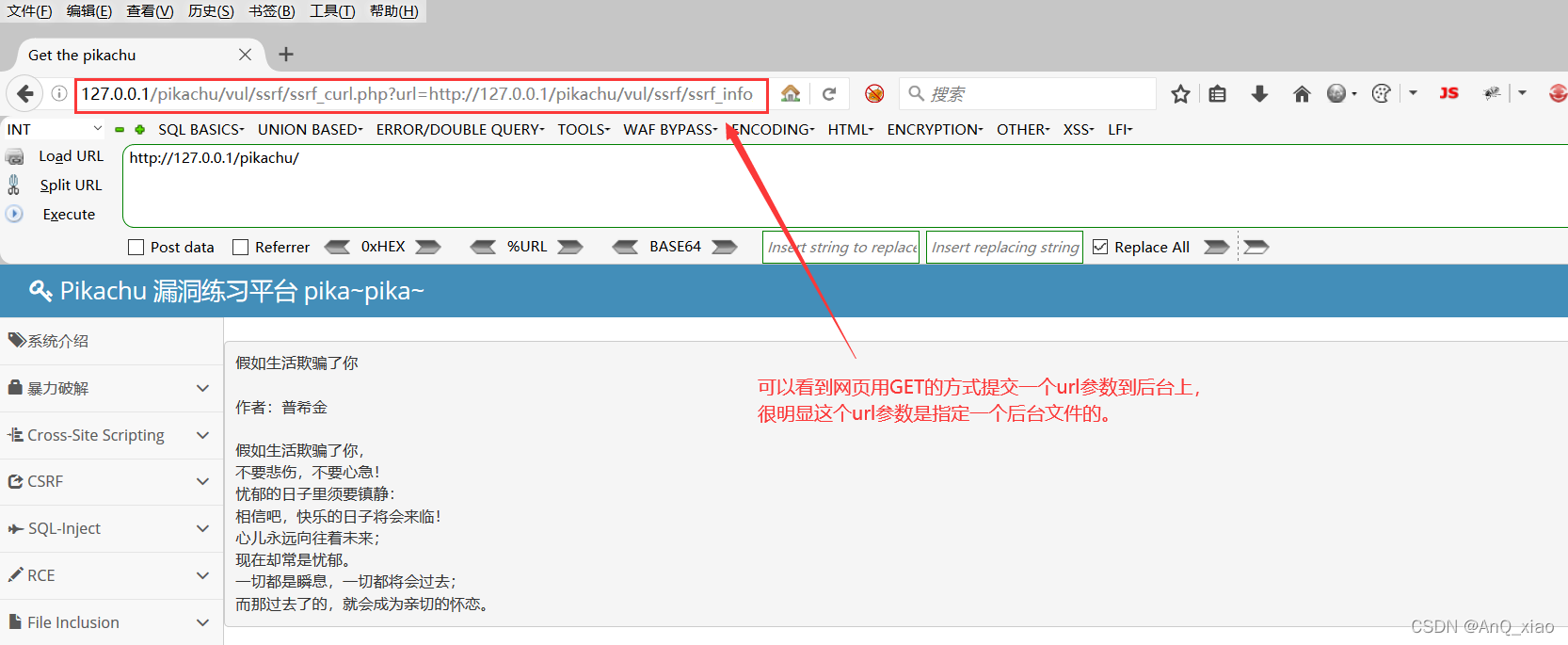Open the bookmarks list icon
Screen dimensions: 1568x645
(1217, 93)
